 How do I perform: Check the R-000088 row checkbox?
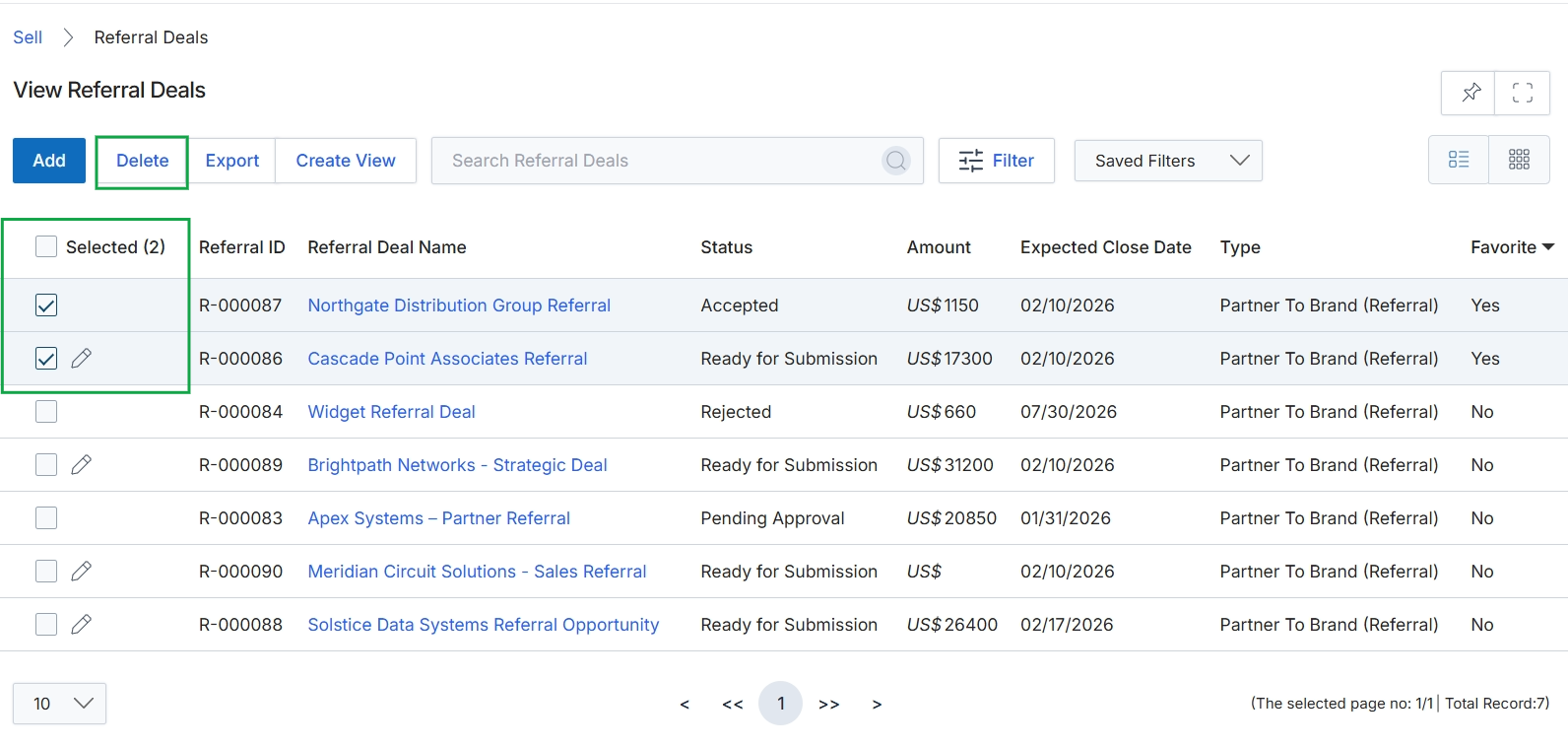click(x=46, y=625)
